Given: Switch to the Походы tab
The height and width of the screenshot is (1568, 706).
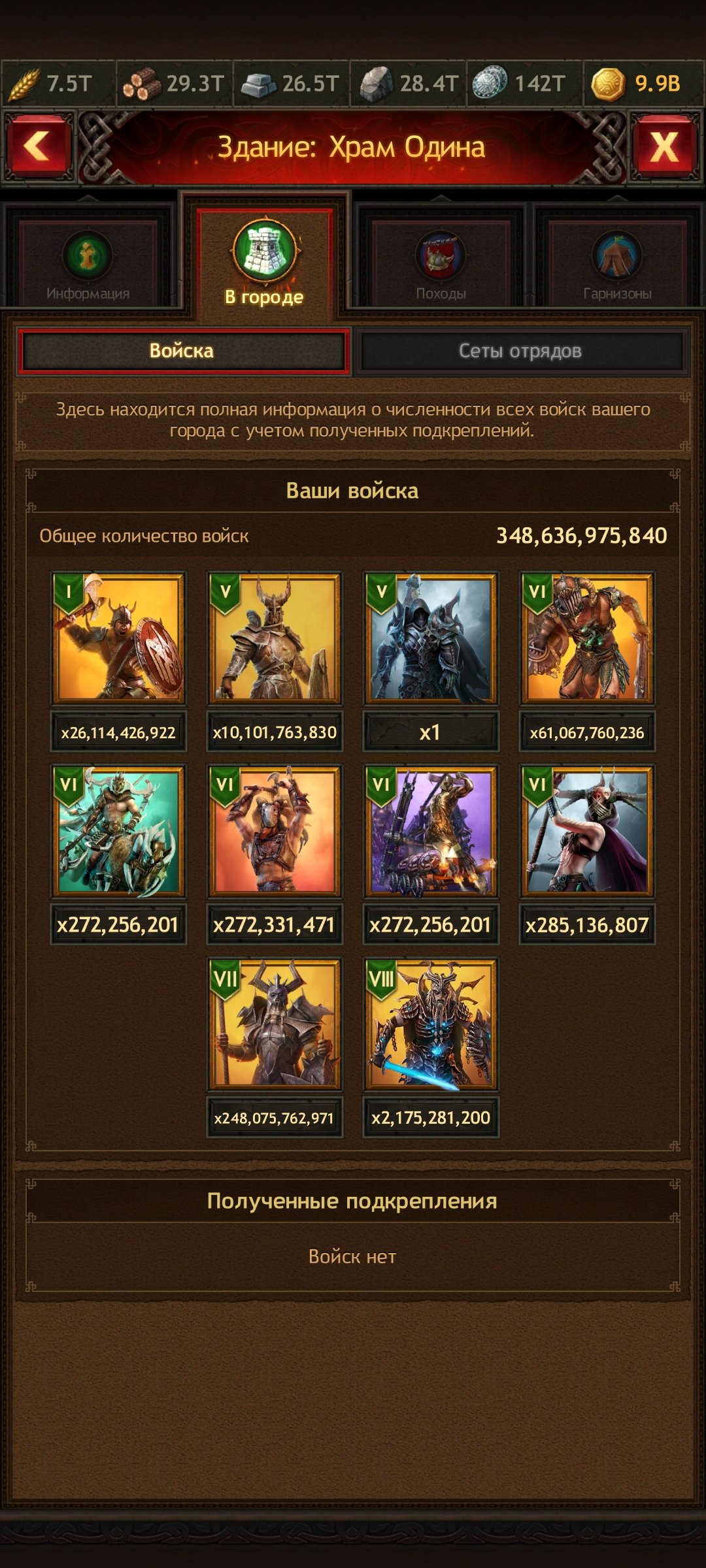Looking at the screenshot, I should (441, 262).
